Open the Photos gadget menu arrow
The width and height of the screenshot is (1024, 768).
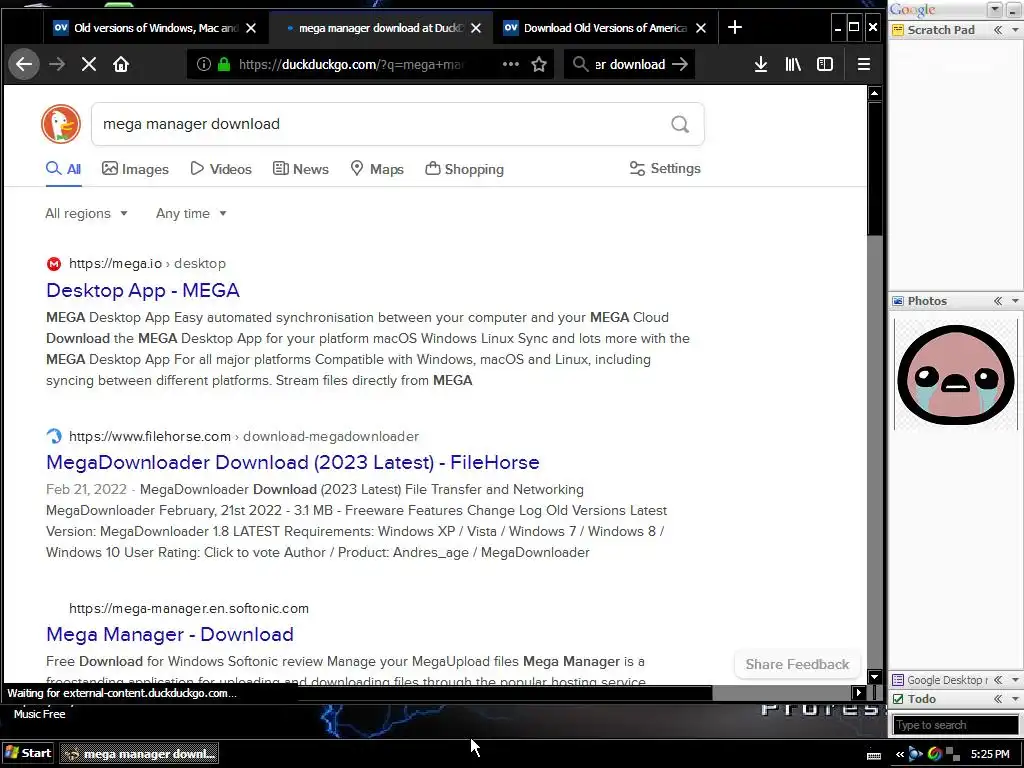pos(1016,301)
